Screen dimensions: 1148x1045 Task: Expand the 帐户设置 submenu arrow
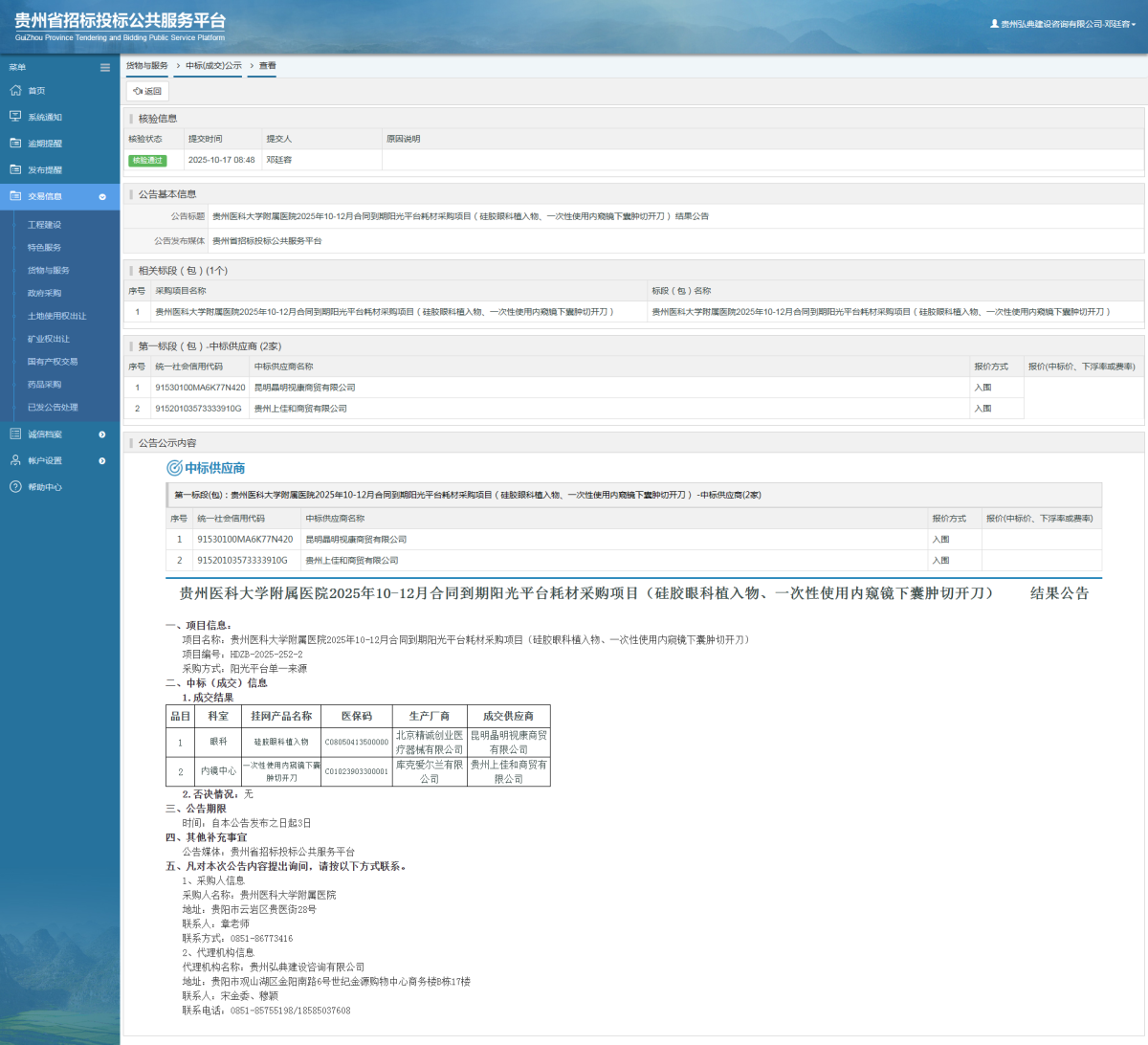click(x=102, y=461)
